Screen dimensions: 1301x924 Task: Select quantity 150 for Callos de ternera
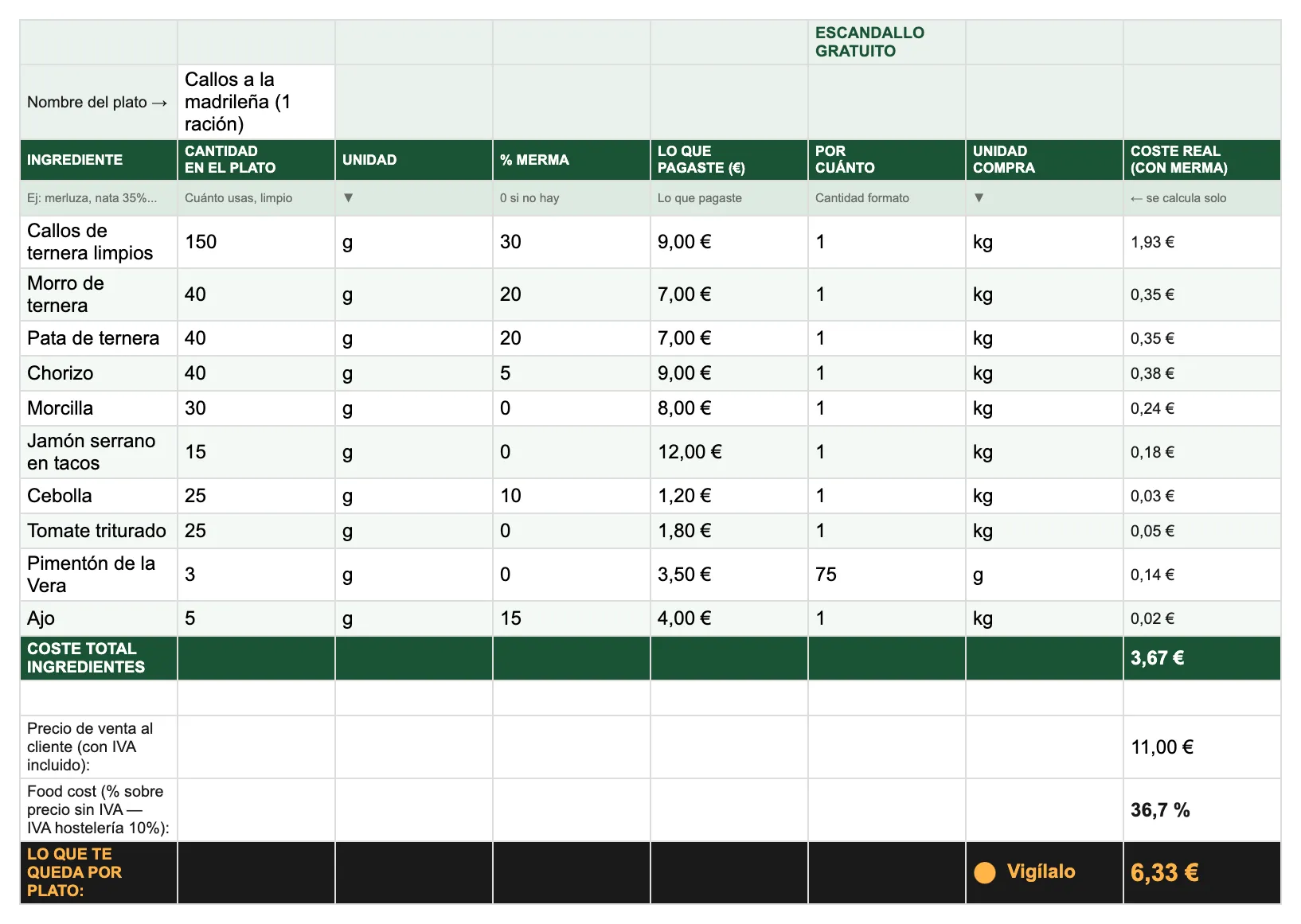click(256, 242)
